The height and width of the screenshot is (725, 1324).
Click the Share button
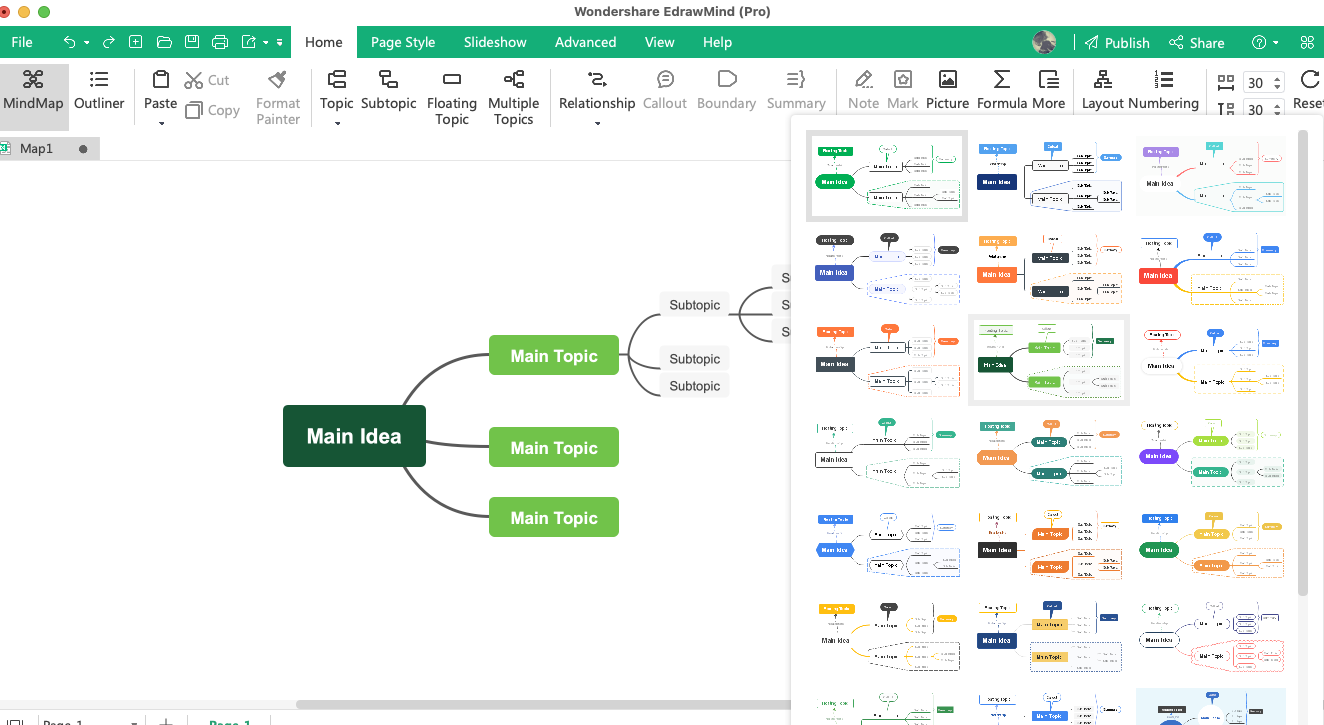(x=1197, y=42)
